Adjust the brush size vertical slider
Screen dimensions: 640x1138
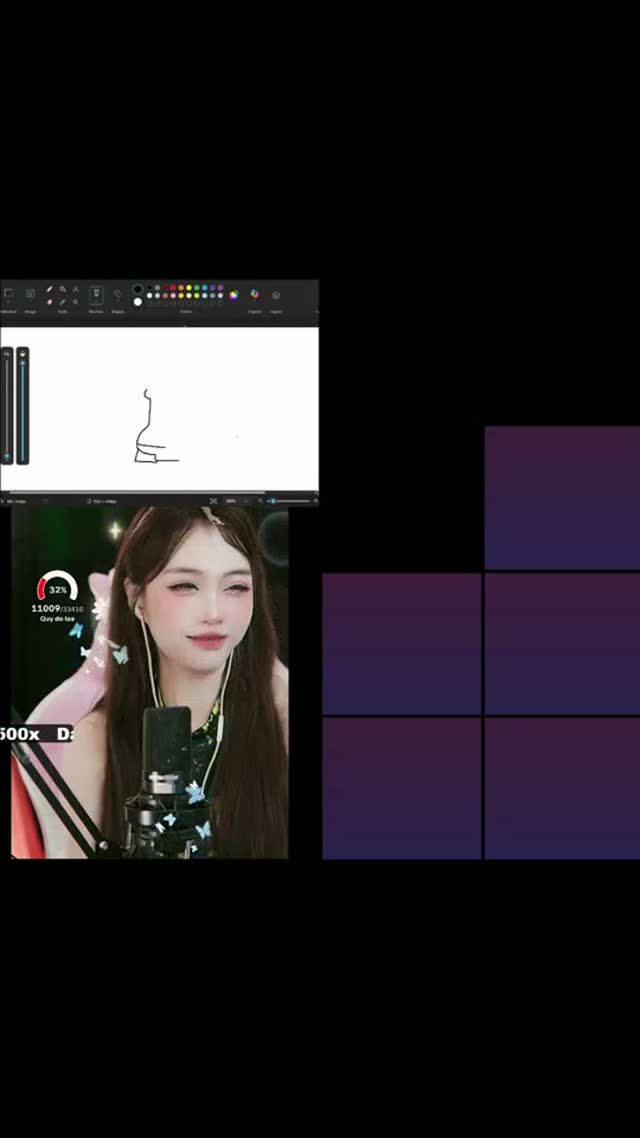7,406
